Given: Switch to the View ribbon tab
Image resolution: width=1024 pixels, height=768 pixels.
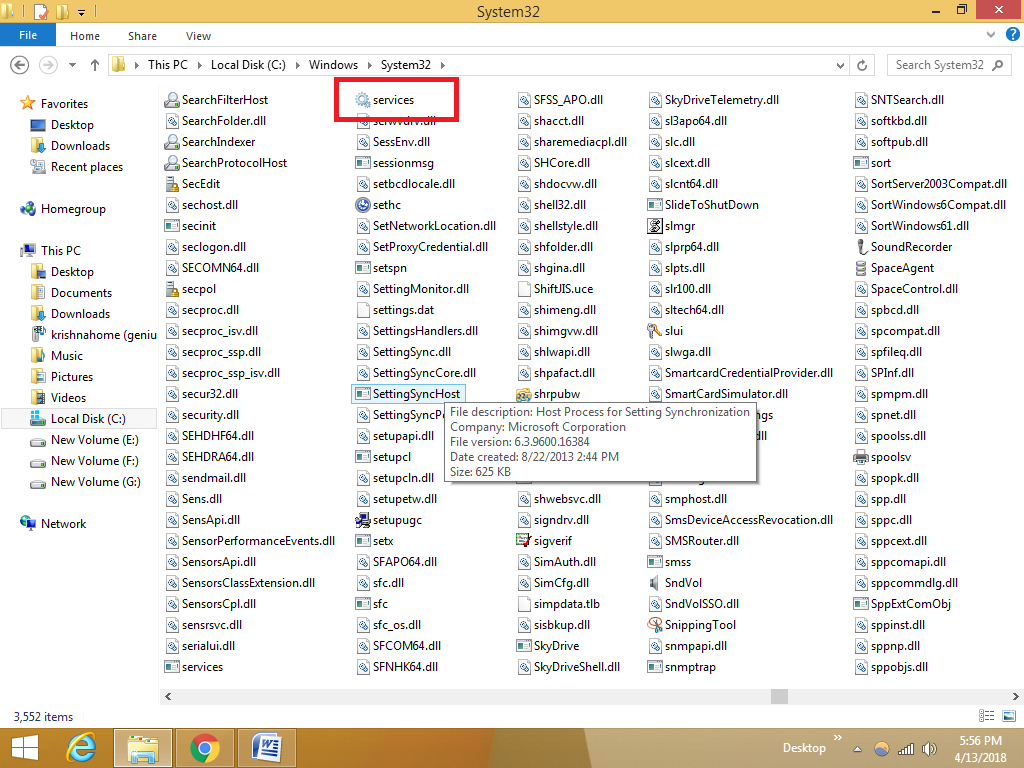Looking at the screenshot, I should coord(198,35).
